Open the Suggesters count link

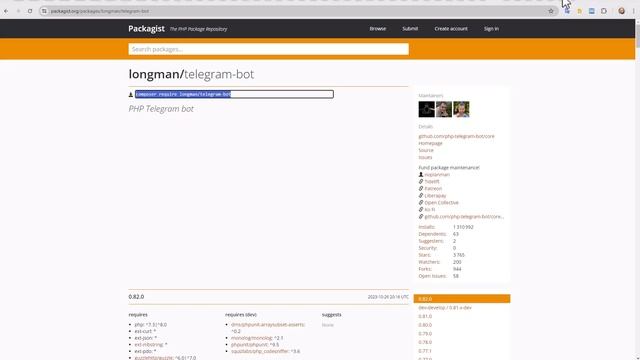pos(431,241)
